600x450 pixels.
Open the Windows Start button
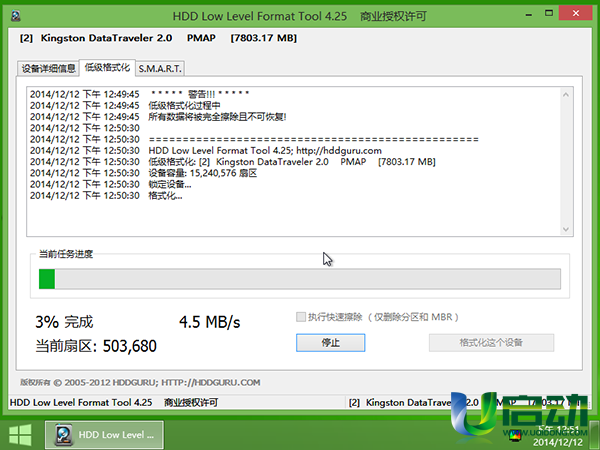(x=20, y=435)
